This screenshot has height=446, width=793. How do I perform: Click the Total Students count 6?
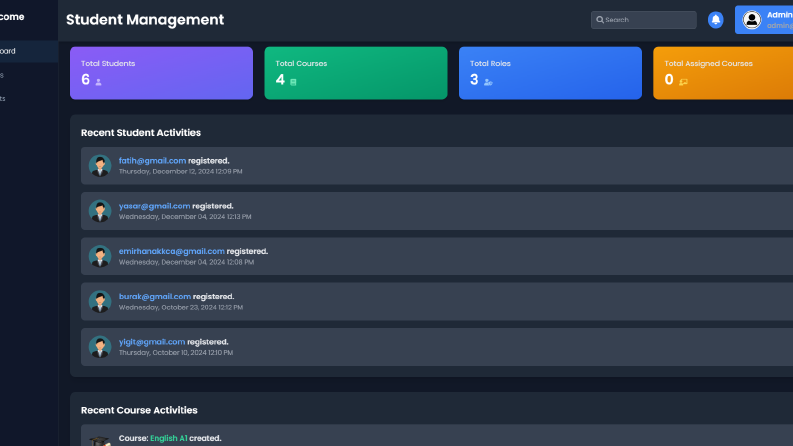coord(85,79)
